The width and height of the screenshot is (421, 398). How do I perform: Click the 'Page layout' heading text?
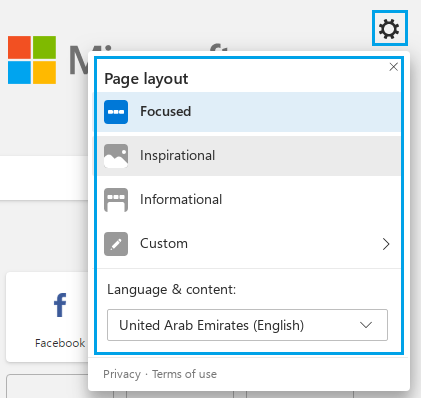tap(146, 79)
